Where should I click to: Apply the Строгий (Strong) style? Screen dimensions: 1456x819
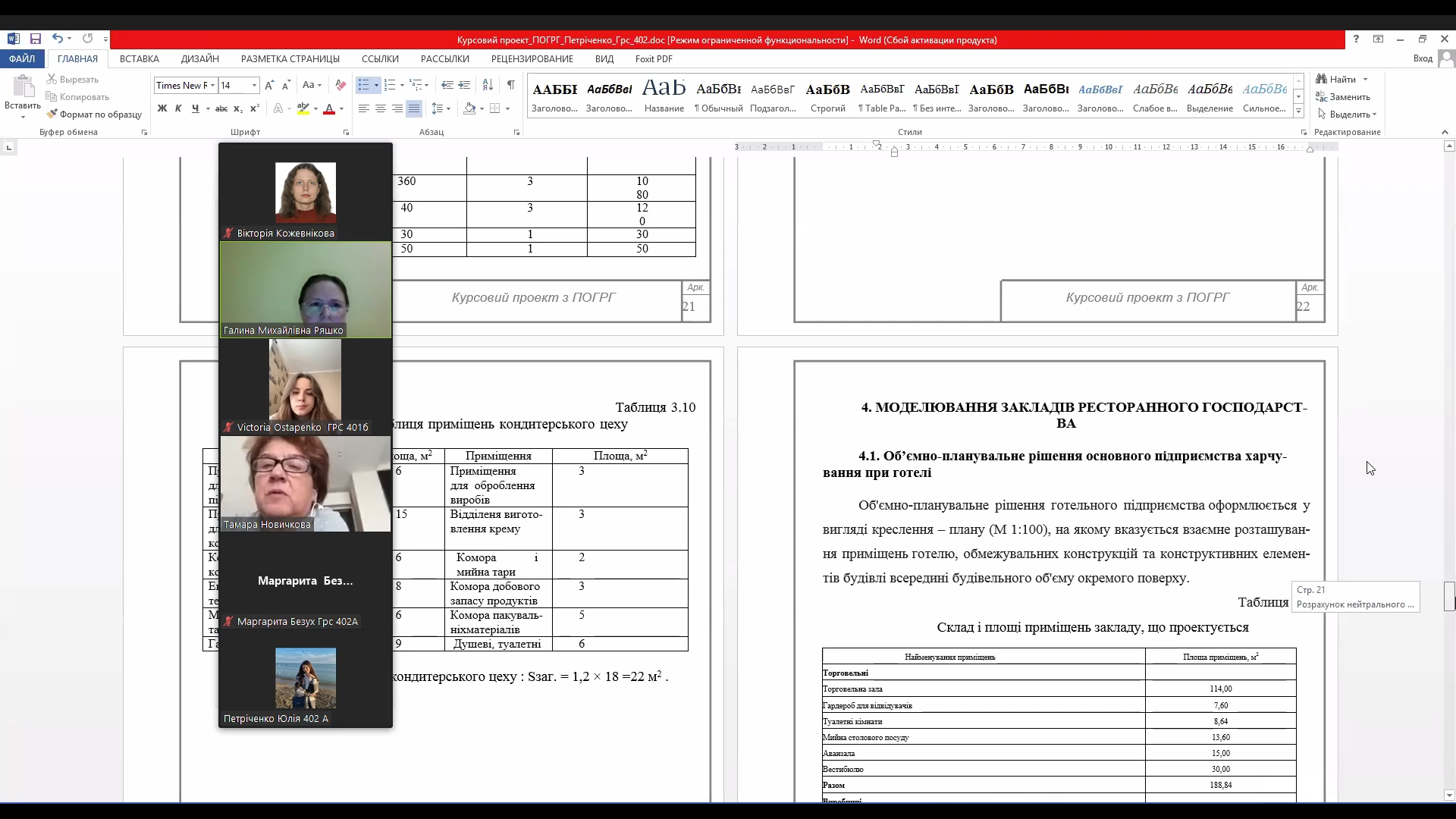pyautogui.click(x=827, y=96)
